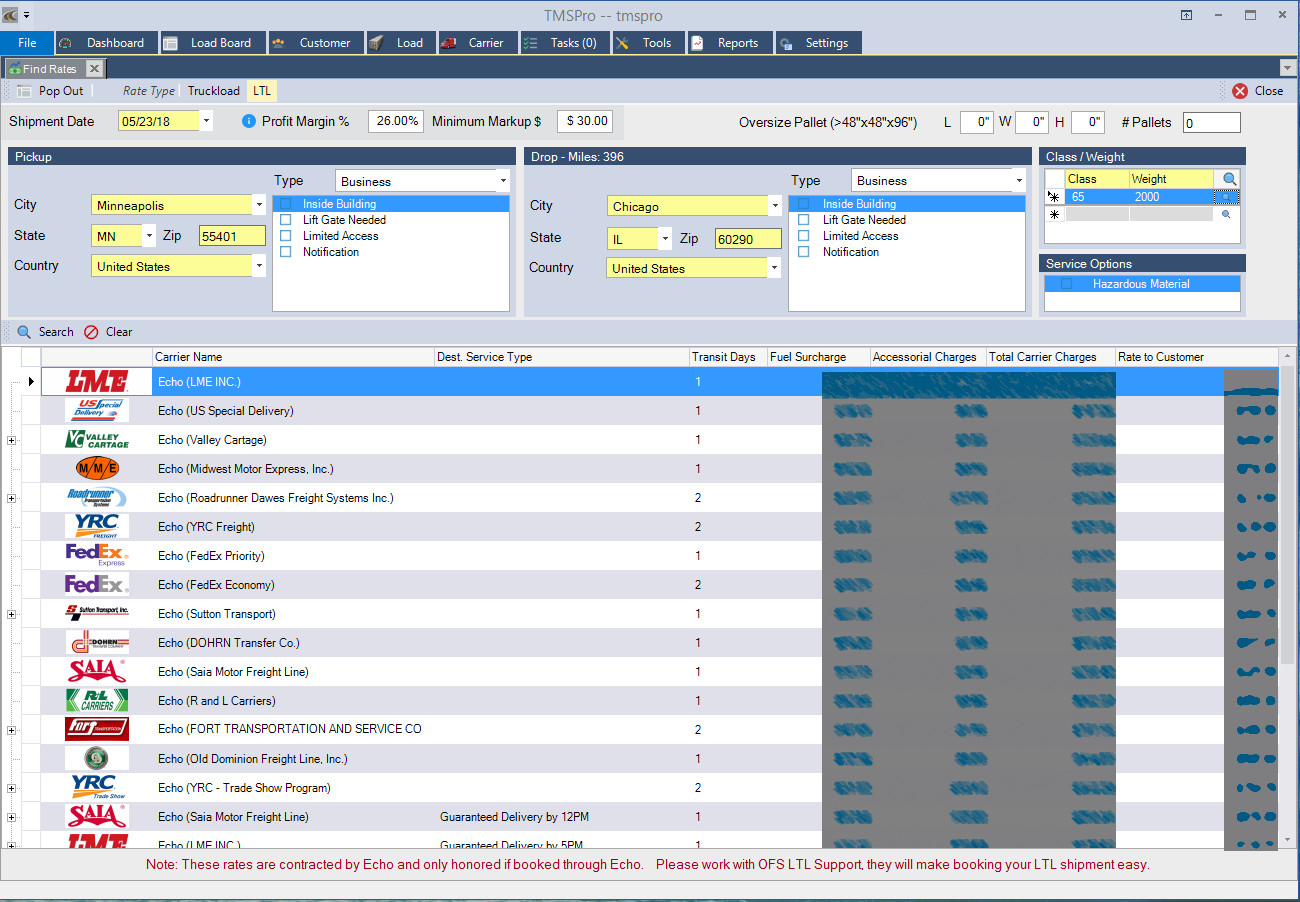The image size is (1300, 902).
Task: Check Drop Inside Building option
Action: (804, 204)
